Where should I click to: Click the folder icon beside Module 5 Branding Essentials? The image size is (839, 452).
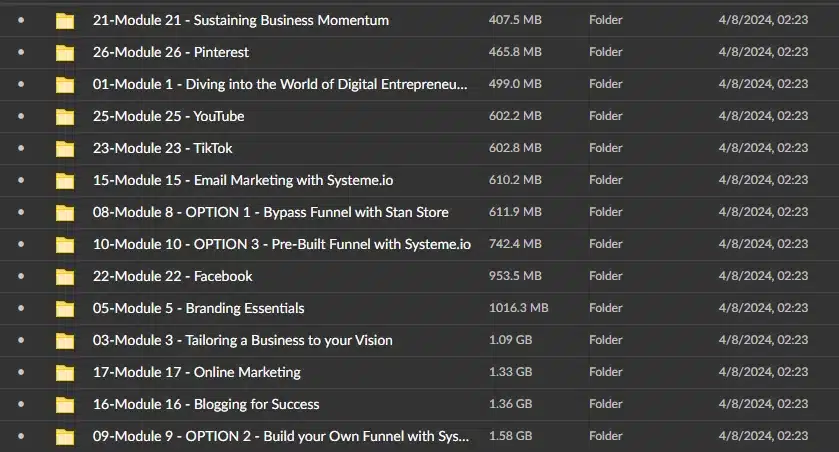65,309
